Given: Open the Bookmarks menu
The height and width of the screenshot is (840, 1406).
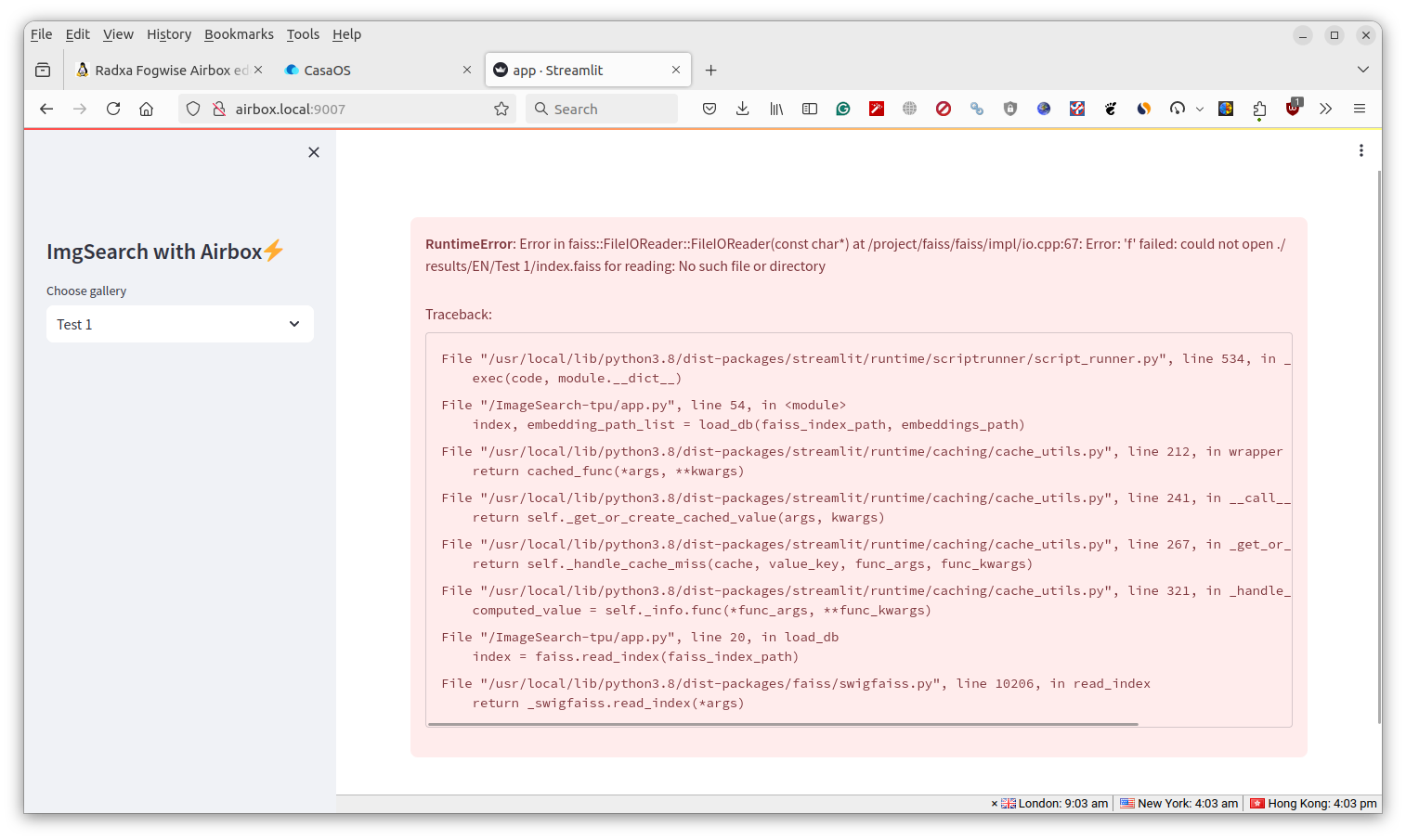Looking at the screenshot, I should click(x=239, y=34).
